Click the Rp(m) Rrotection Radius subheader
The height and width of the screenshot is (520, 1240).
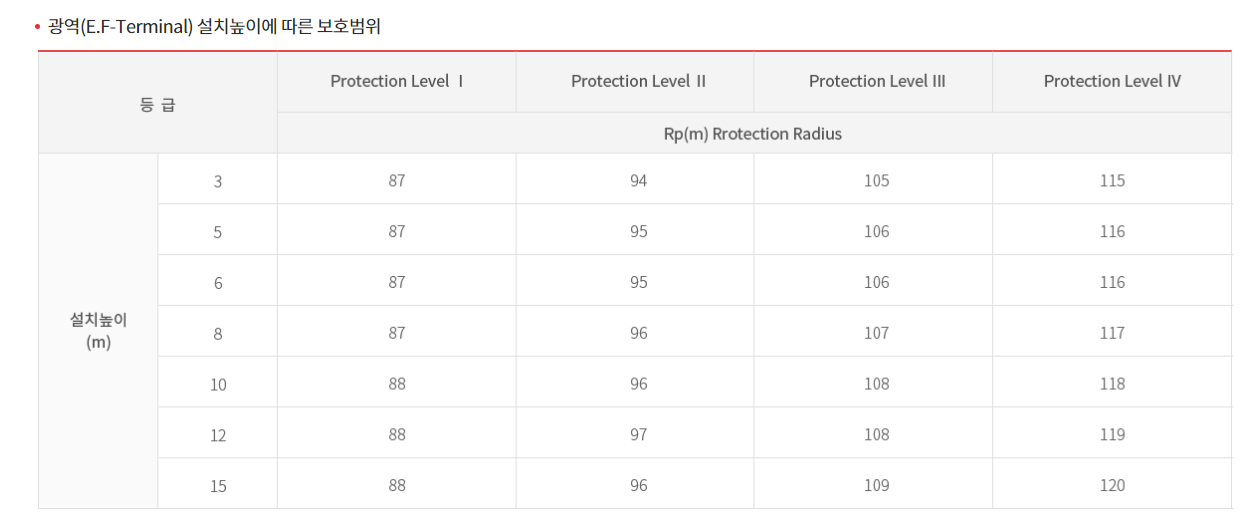point(753,133)
